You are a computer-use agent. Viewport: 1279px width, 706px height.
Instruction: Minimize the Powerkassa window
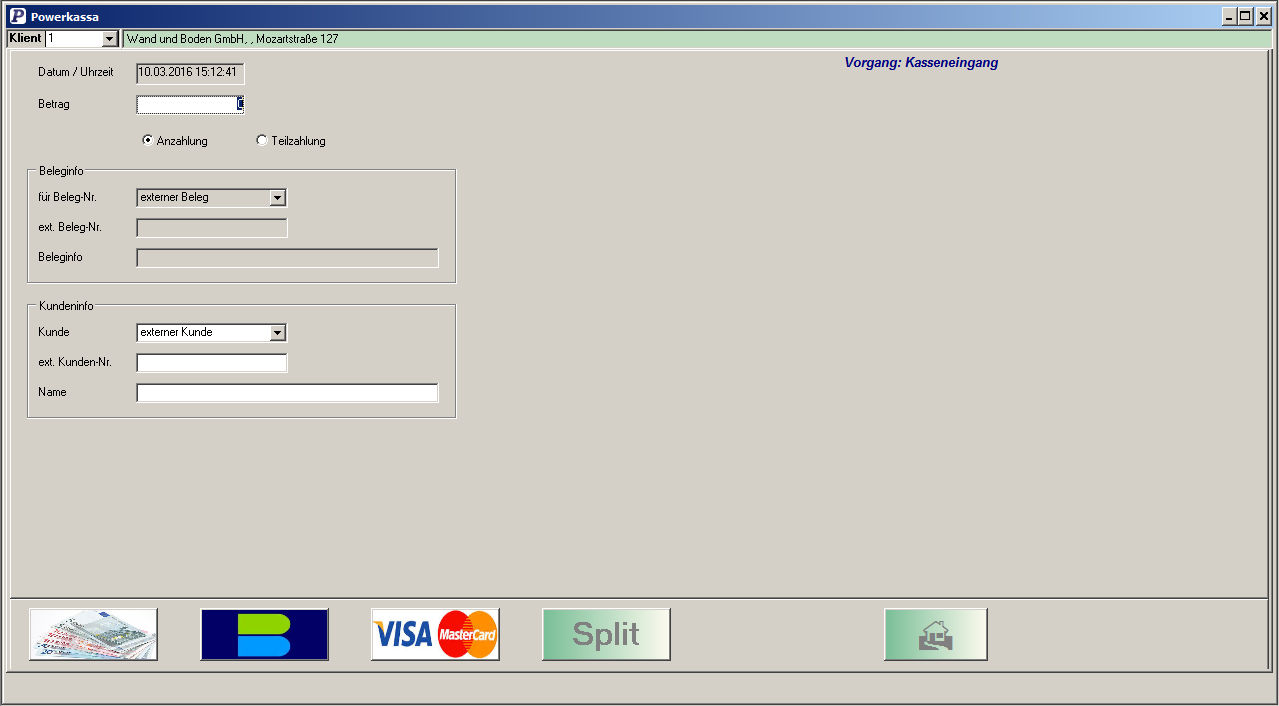(x=1229, y=16)
